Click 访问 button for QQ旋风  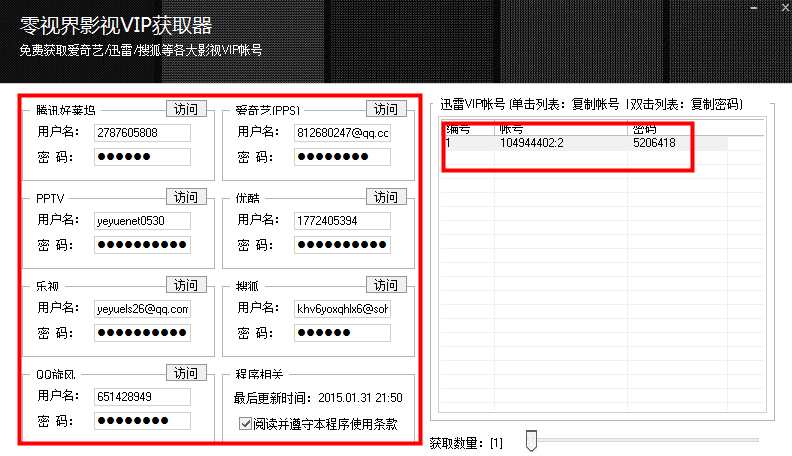point(186,373)
